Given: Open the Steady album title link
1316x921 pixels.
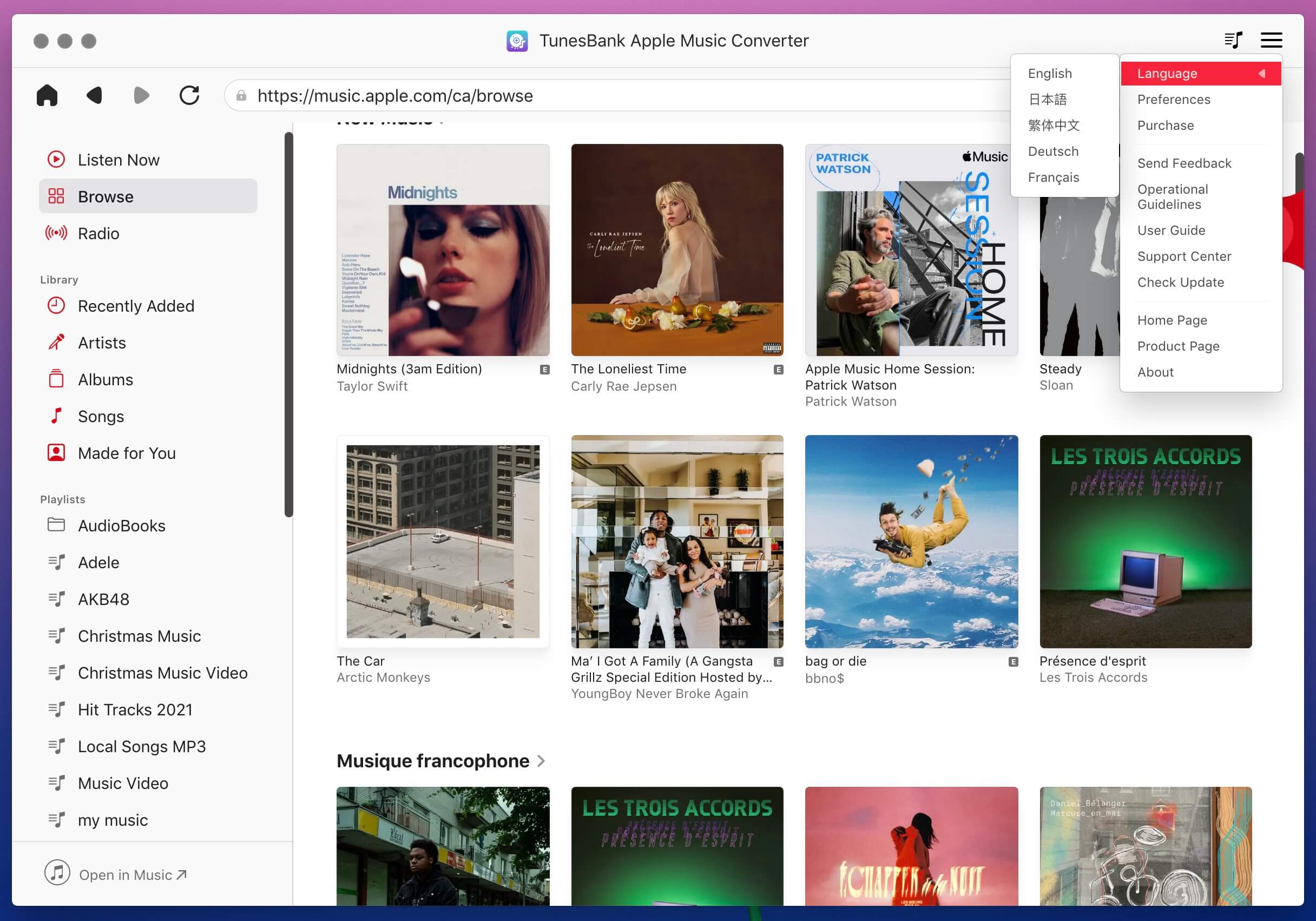Looking at the screenshot, I should coord(1061,369).
